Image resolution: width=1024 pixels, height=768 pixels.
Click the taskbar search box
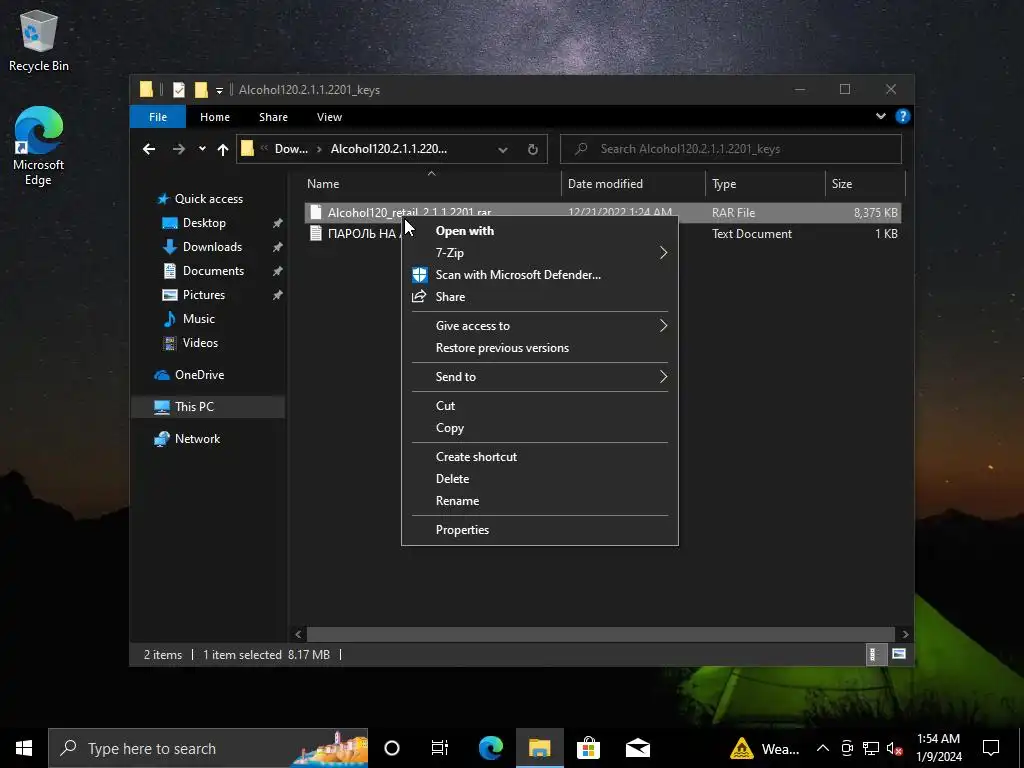pos(208,748)
